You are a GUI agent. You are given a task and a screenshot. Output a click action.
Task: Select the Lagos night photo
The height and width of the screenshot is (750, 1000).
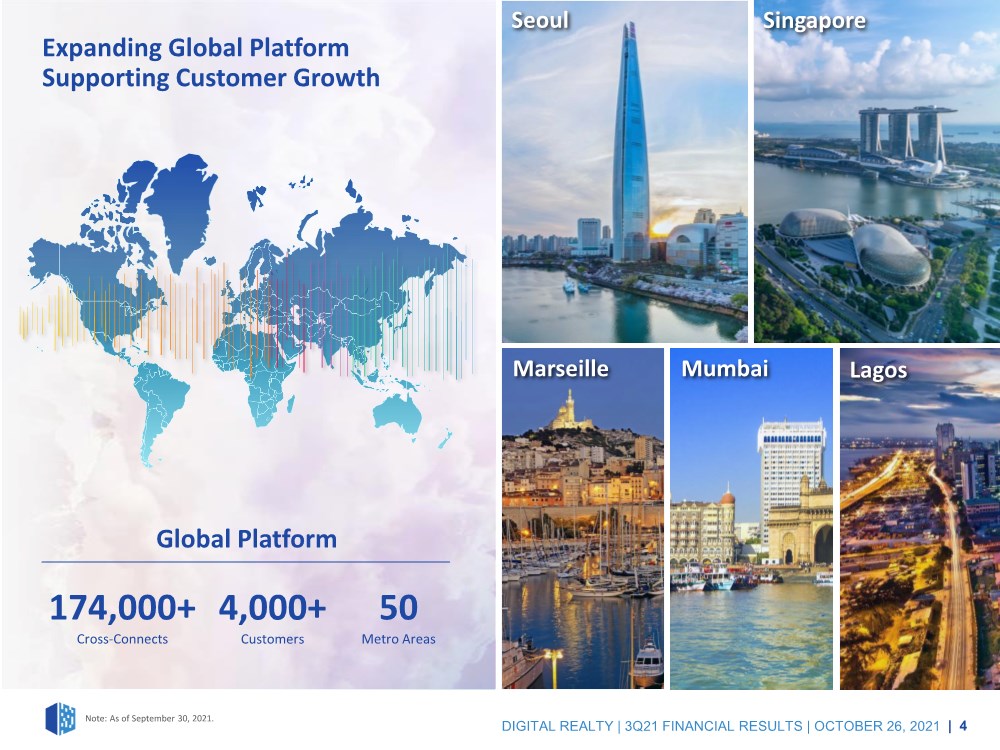(920, 518)
